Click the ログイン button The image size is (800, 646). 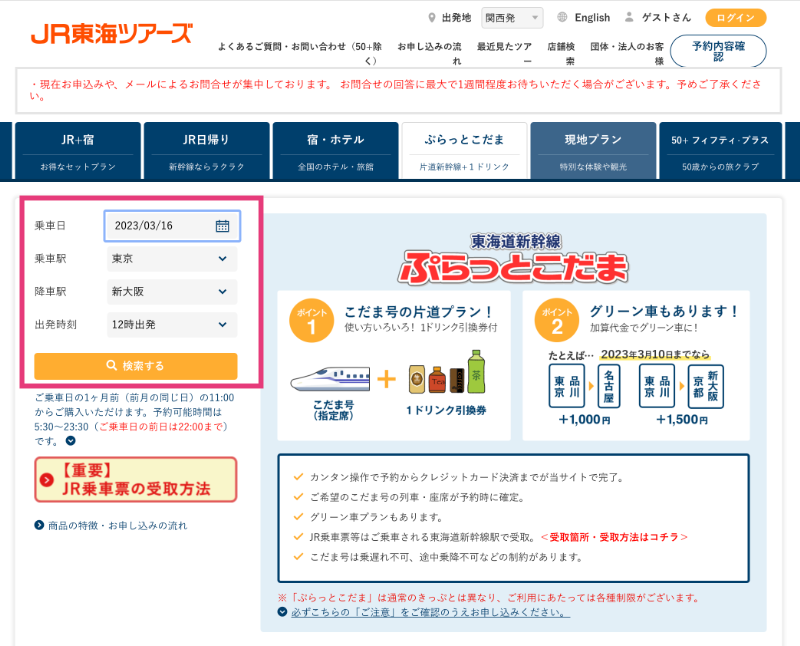pos(736,18)
